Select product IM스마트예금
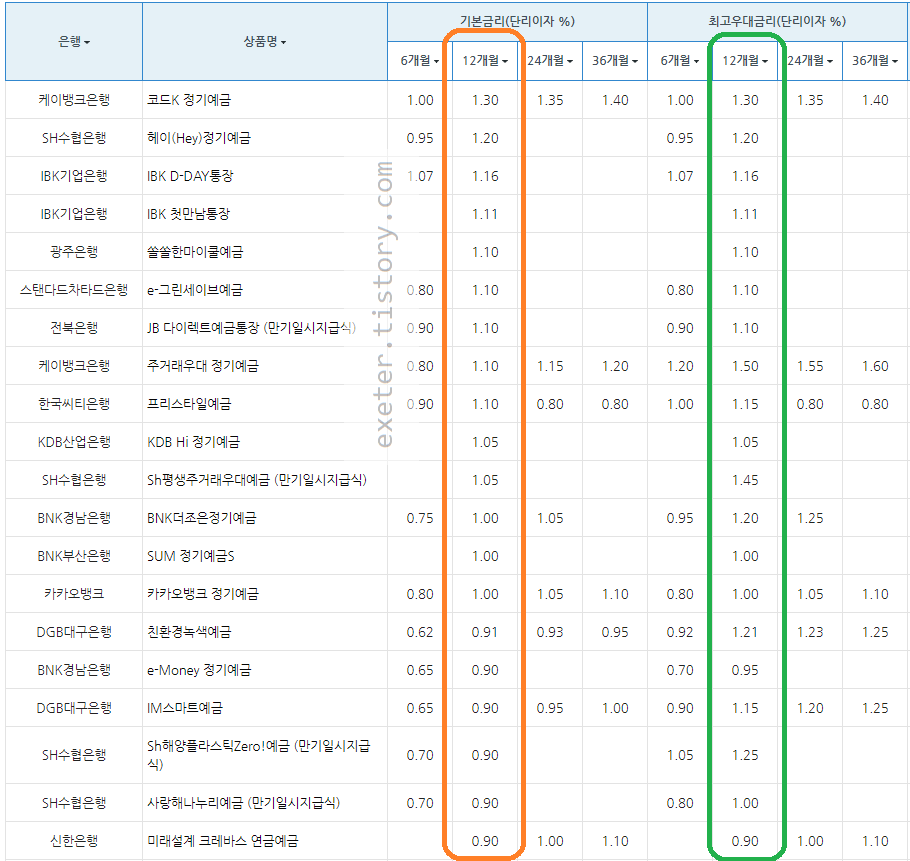This screenshot has height=861, width=910. [185, 708]
